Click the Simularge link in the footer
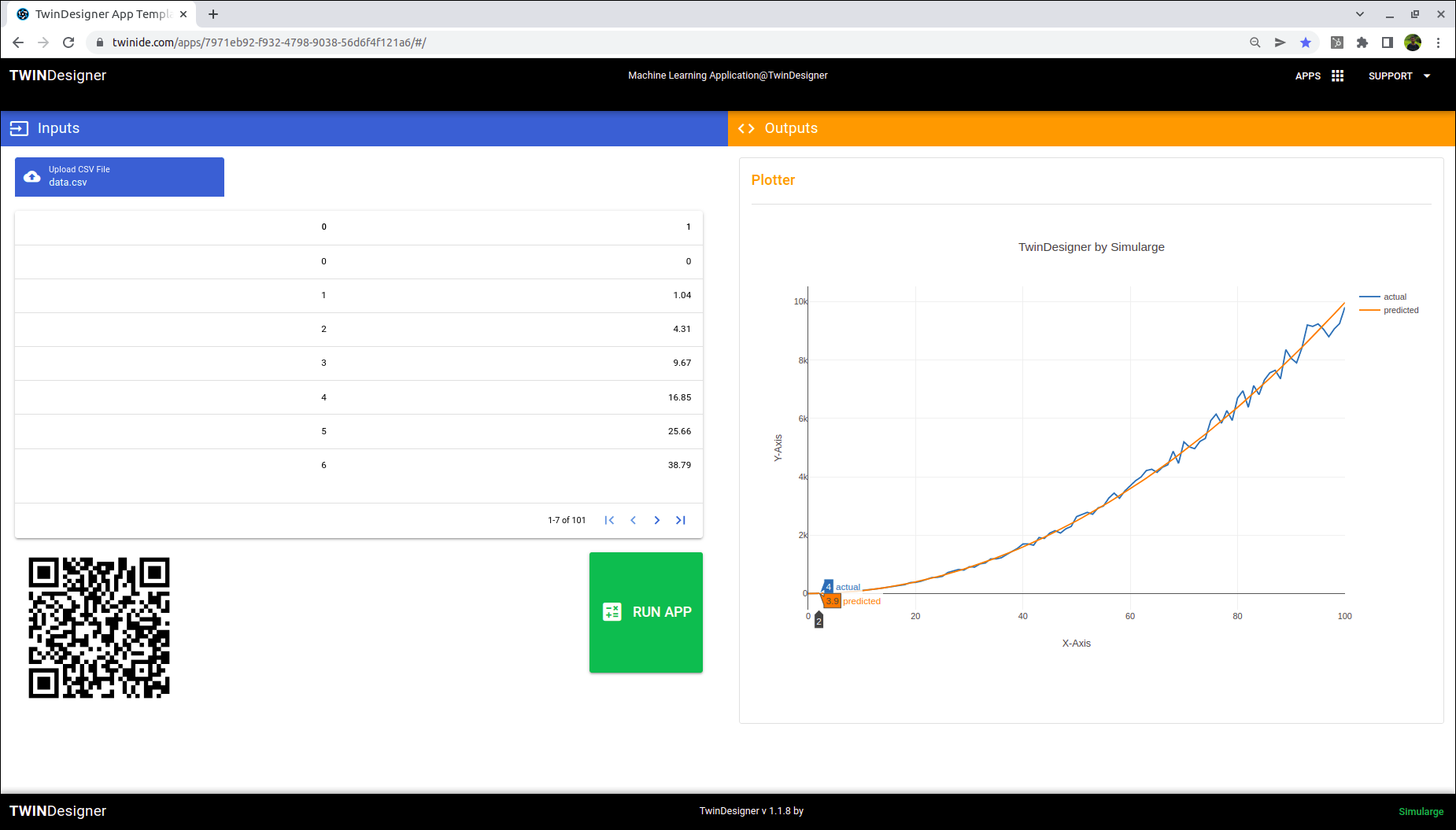The image size is (1456, 830). pyautogui.click(x=1421, y=811)
